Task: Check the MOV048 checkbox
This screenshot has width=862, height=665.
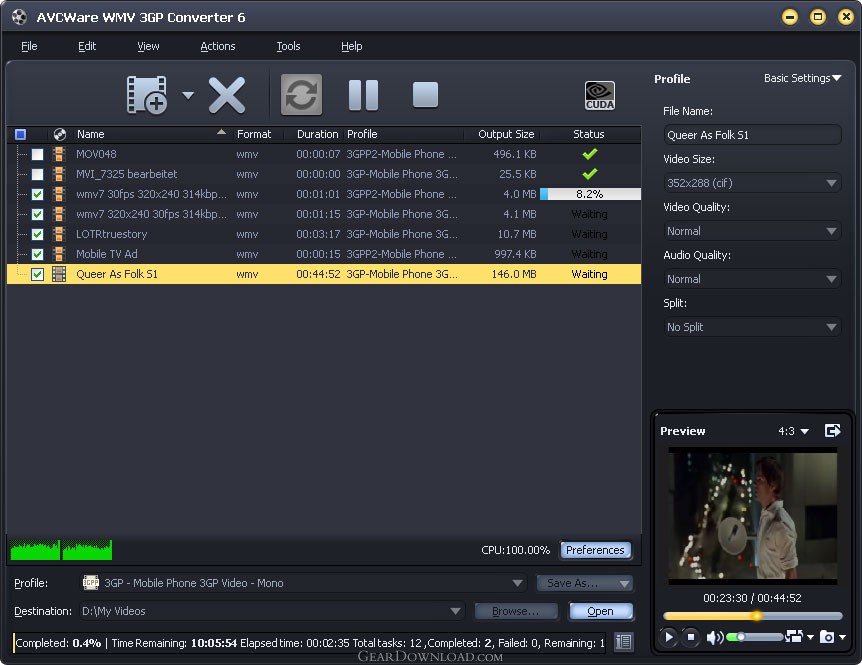Action: (x=37, y=154)
